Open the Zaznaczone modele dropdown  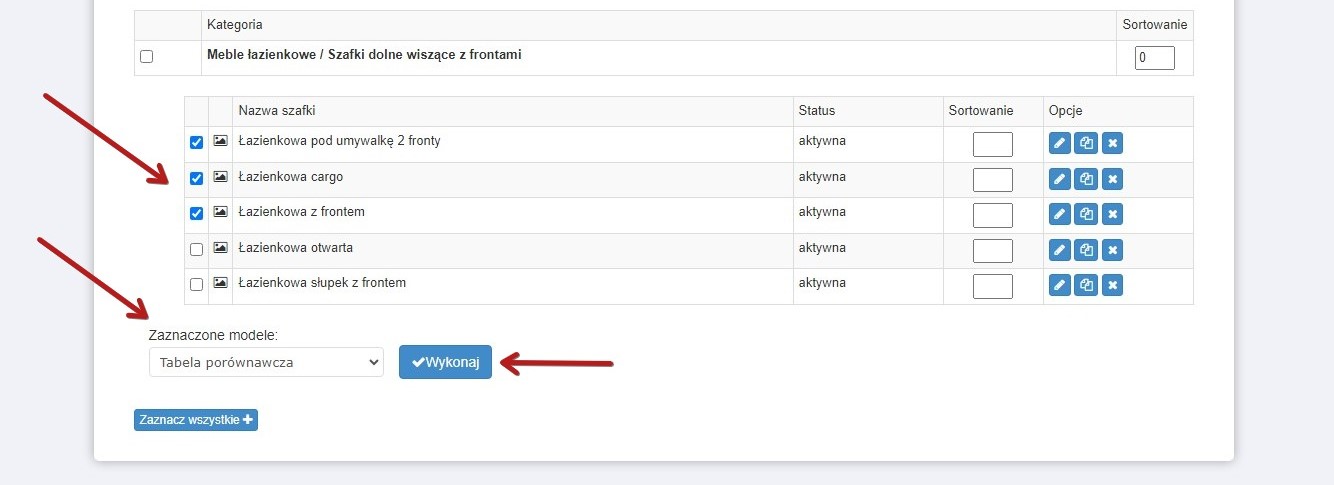pos(266,362)
